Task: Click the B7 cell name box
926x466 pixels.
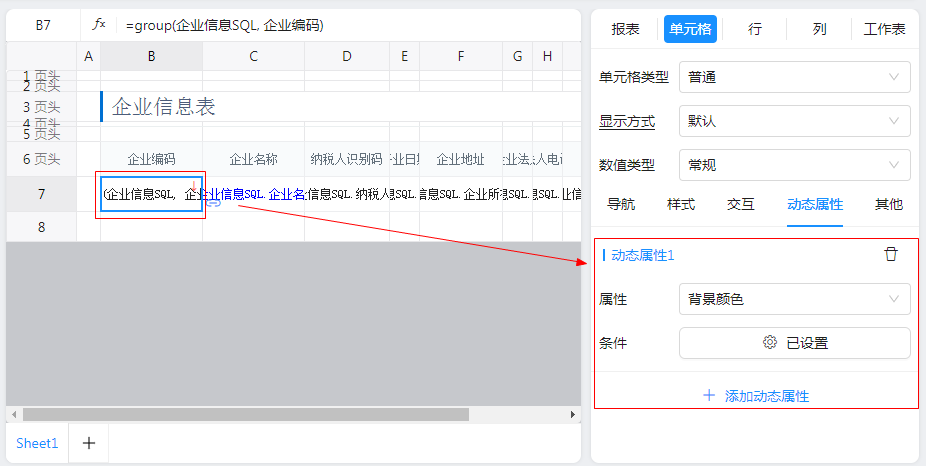Action: pos(43,25)
